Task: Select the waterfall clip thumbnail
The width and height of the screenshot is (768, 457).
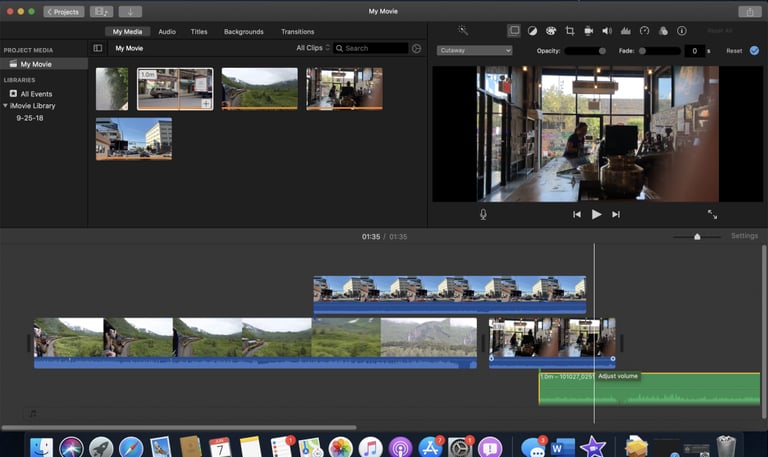Action: point(112,89)
